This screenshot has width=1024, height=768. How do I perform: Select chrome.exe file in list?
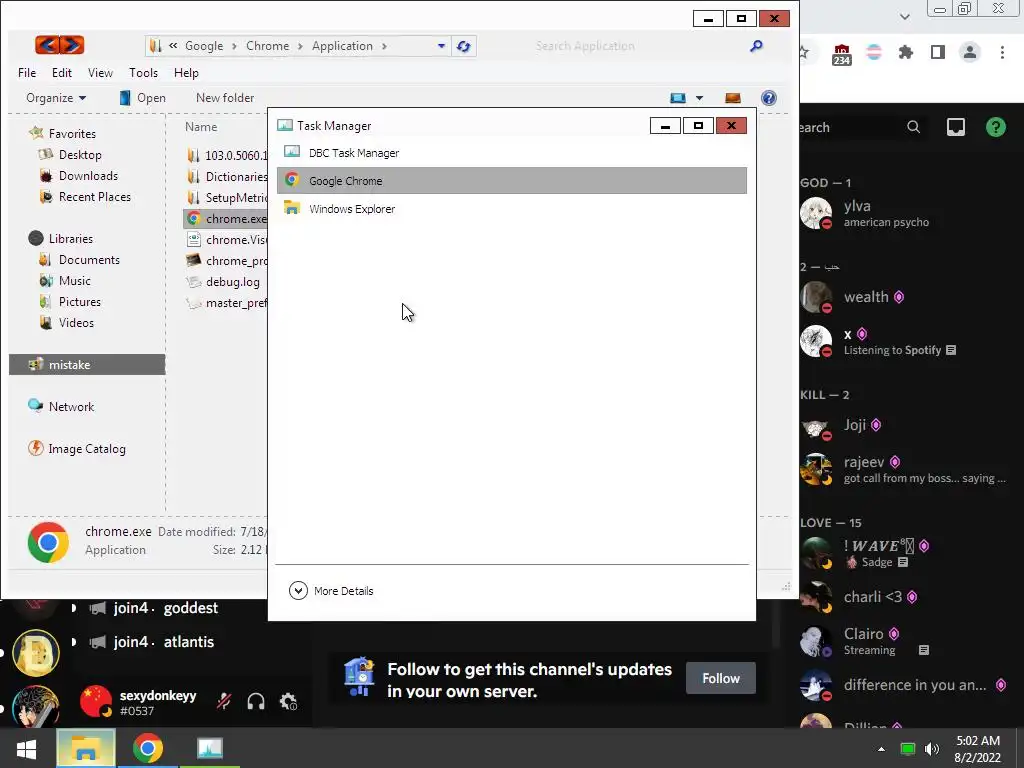226,219
